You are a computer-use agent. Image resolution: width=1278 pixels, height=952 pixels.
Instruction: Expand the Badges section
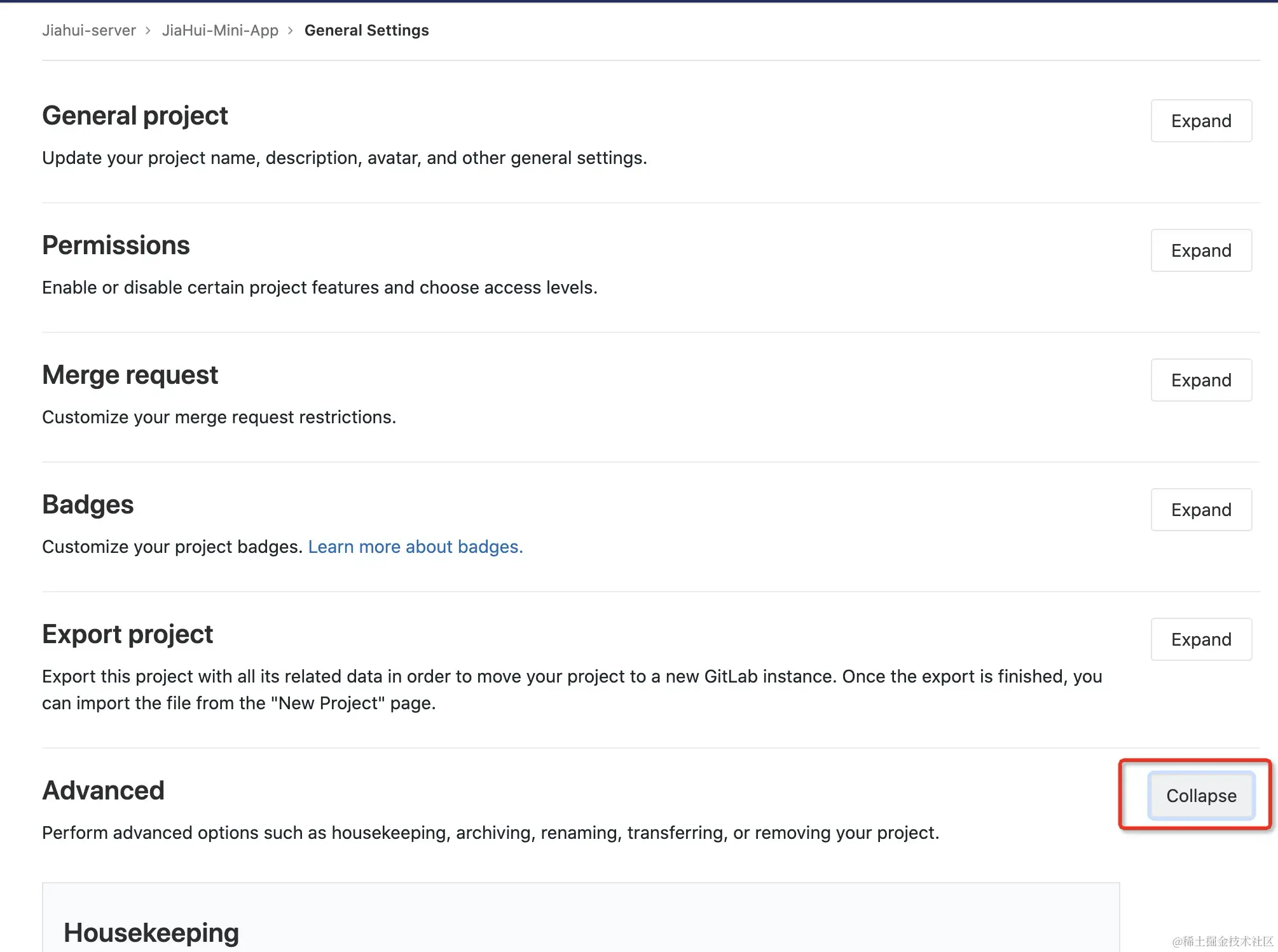[x=1201, y=510]
